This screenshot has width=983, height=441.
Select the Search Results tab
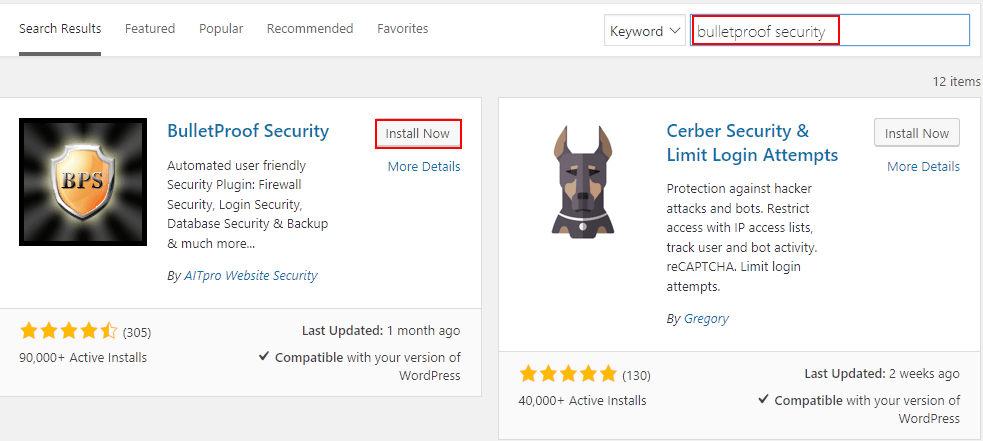coord(60,29)
